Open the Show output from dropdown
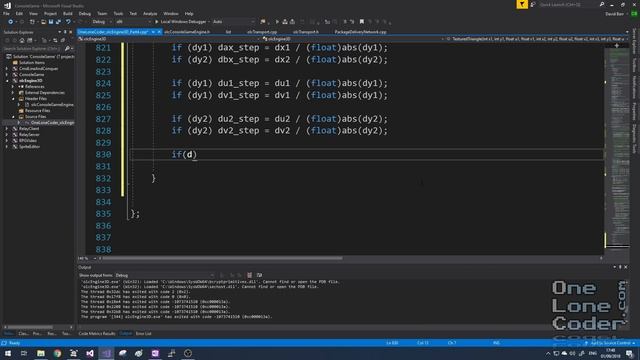 [164, 275]
